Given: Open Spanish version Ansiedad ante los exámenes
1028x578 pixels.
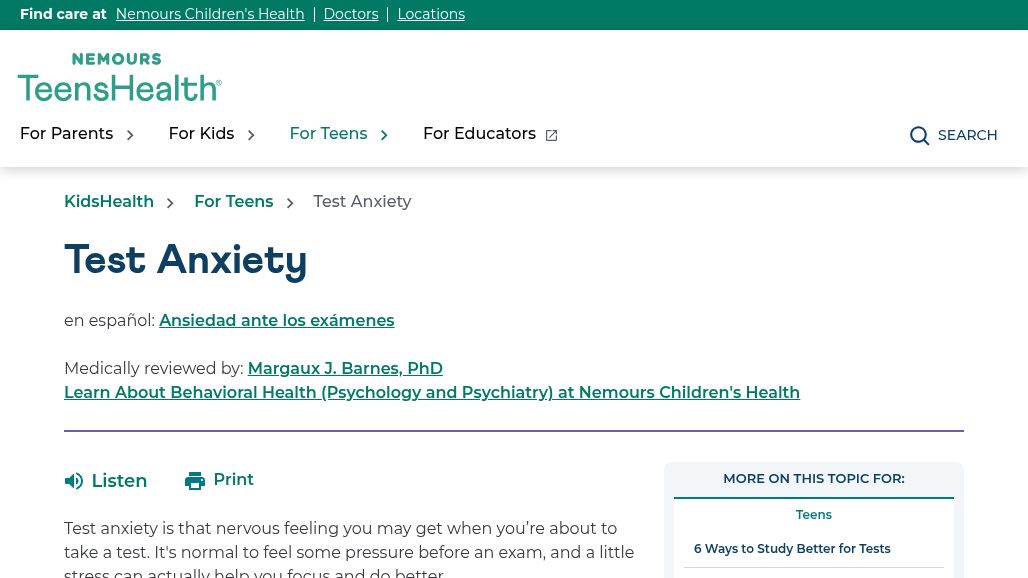Looking at the screenshot, I should pyautogui.click(x=276, y=321).
